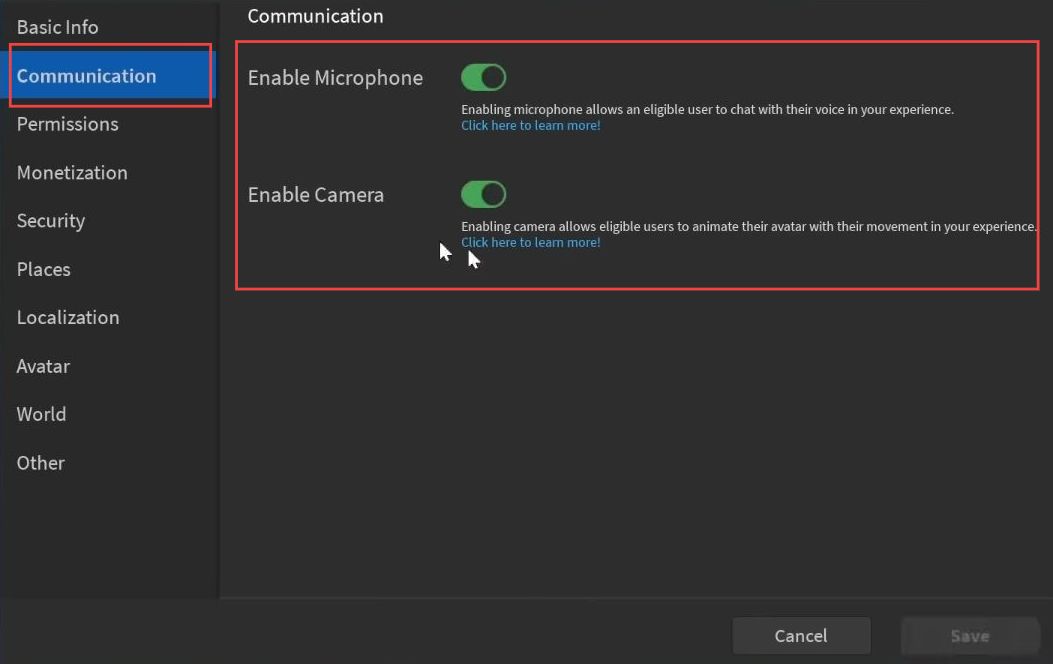Click the Save button
Image resolution: width=1053 pixels, height=664 pixels.
[970, 636]
